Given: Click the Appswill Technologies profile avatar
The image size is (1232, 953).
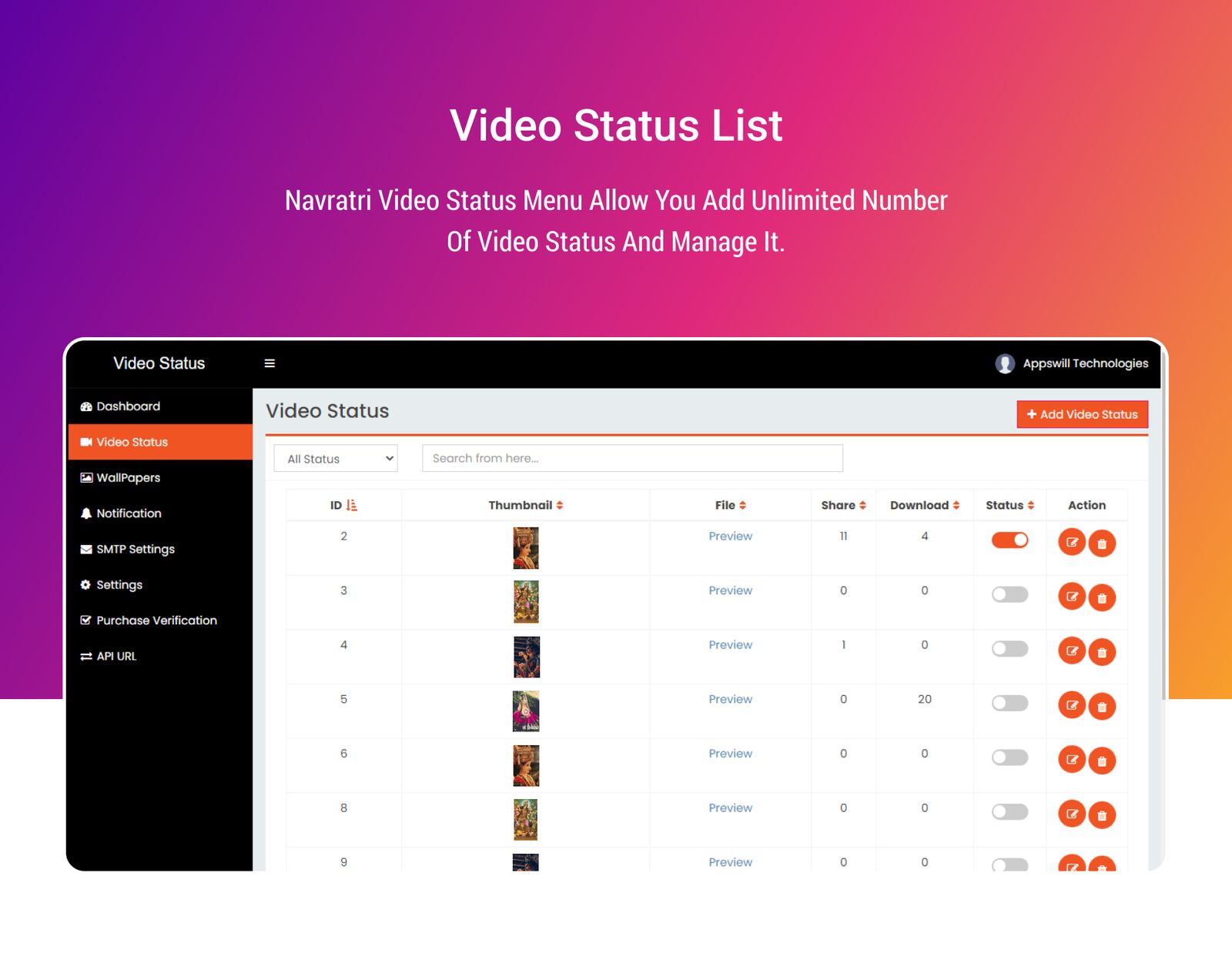Looking at the screenshot, I should click(1004, 363).
